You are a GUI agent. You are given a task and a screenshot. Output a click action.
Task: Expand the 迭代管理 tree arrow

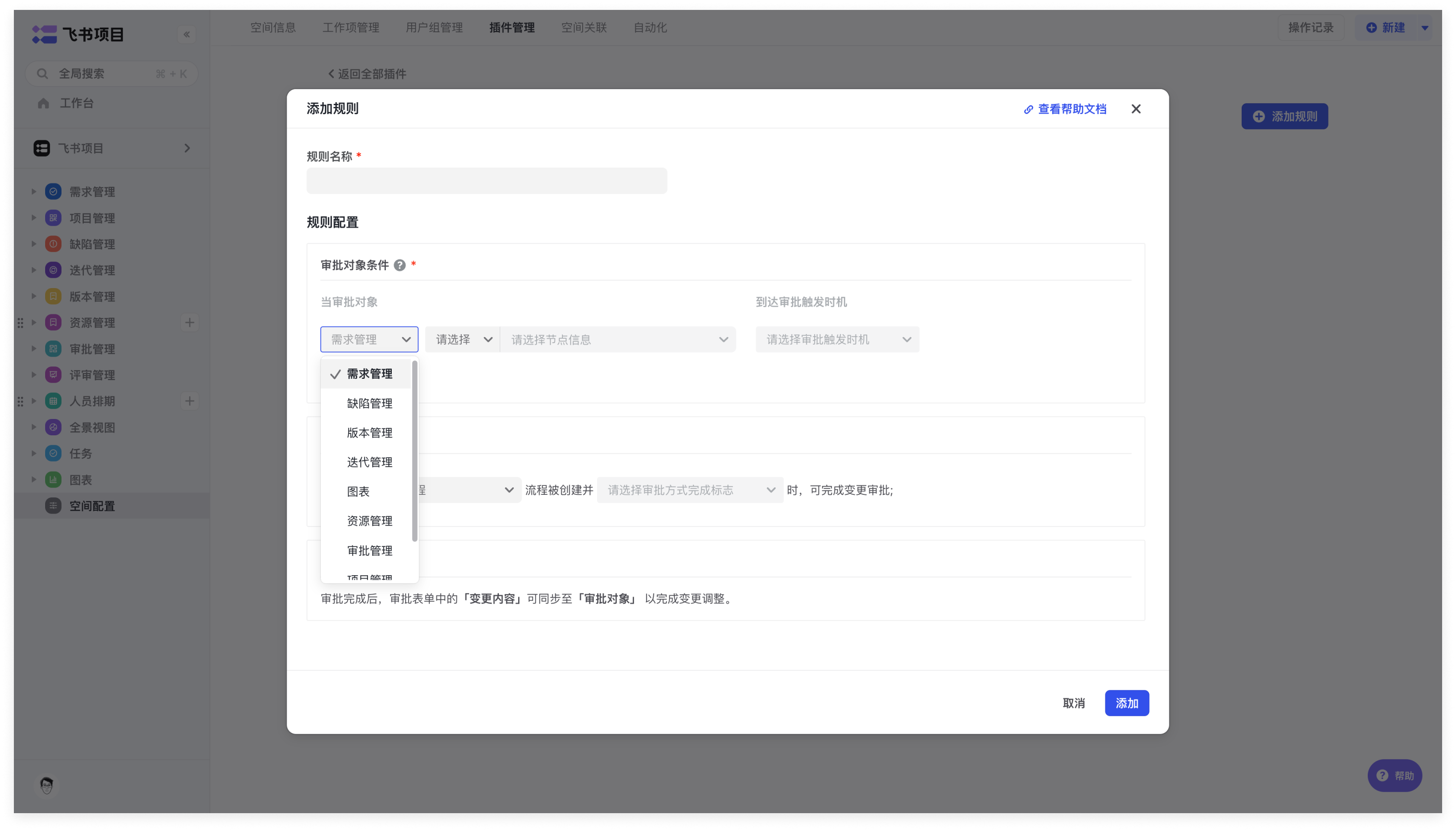coord(34,270)
